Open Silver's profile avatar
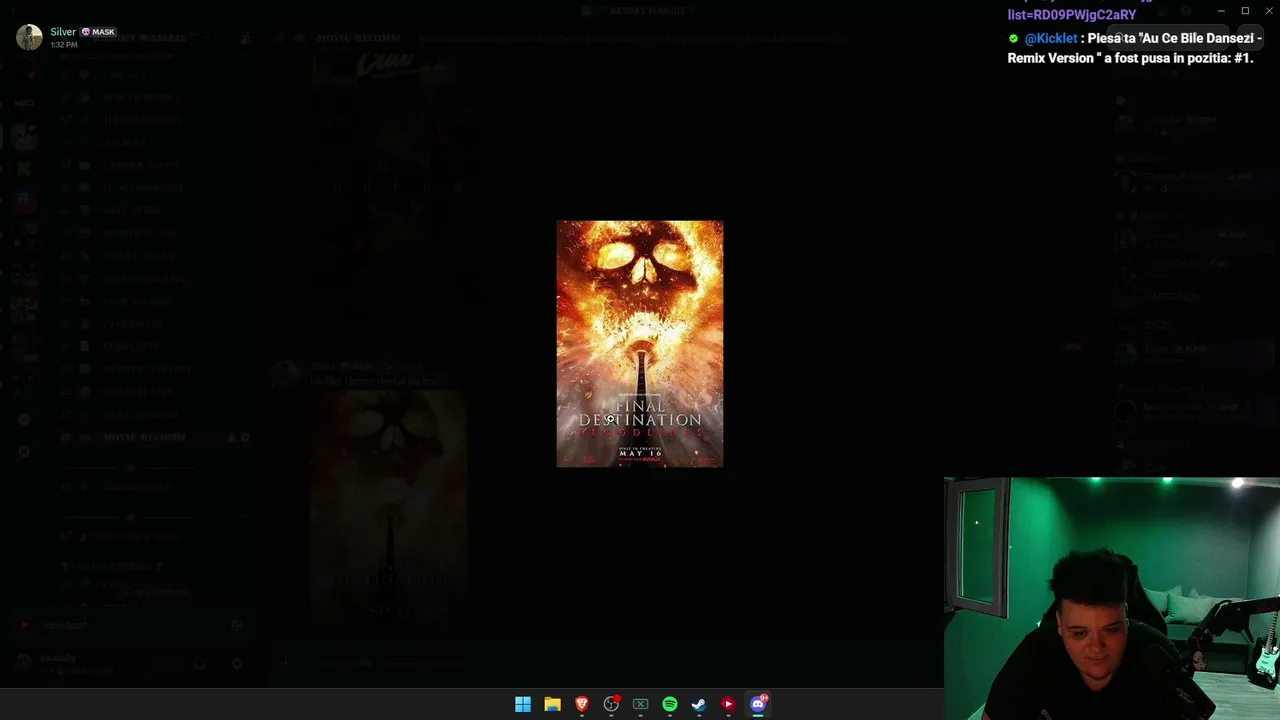The width and height of the screenshot is (1280, 720). 30,37
